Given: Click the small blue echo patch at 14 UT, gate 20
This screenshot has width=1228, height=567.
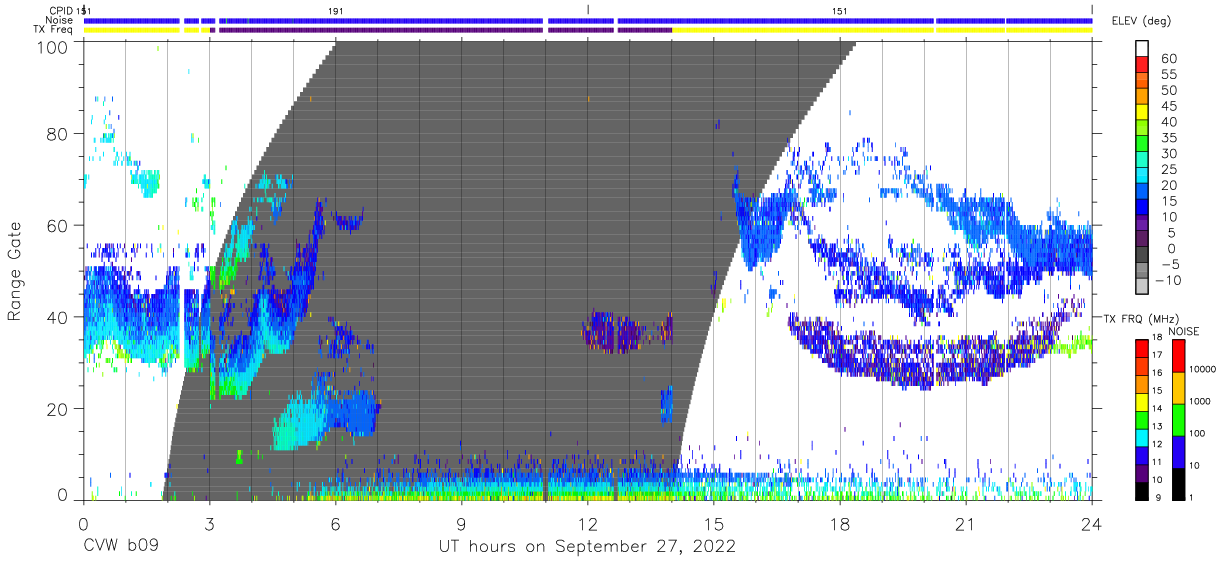Looking at the screenshot, I should coord(667,404).
